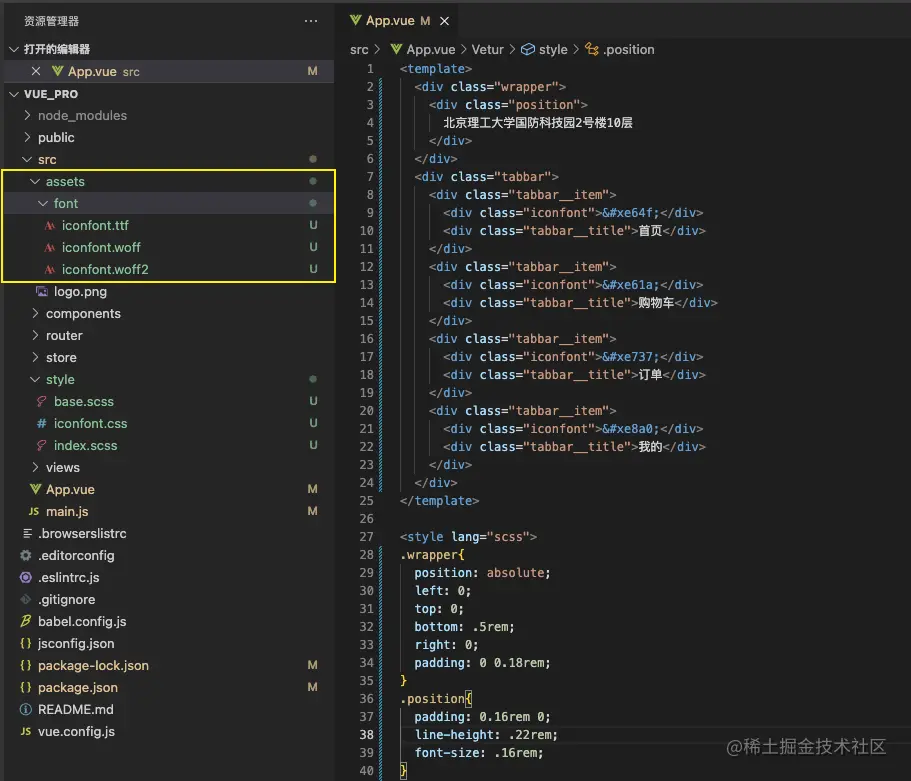Place cursor on the line-height: .22rem line
The image size is (911, 781).
[486, 735]
